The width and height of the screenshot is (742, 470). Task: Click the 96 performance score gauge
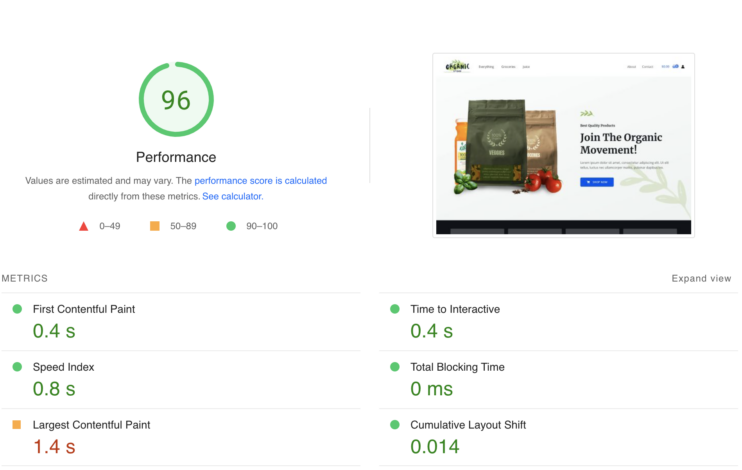tap(176, 99)
